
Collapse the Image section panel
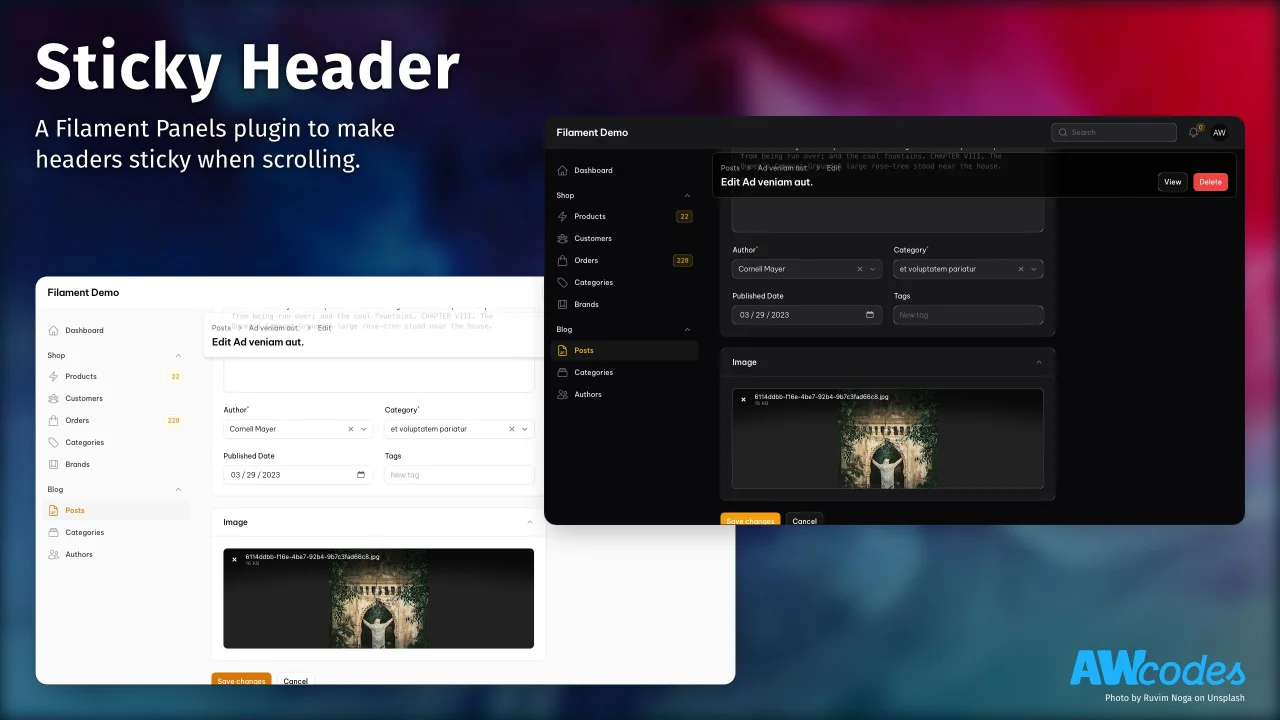pos(1040,362)
